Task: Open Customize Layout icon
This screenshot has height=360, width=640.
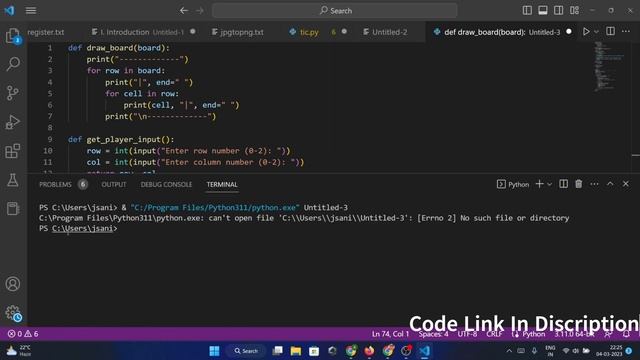Action: (x=574, y=11)
